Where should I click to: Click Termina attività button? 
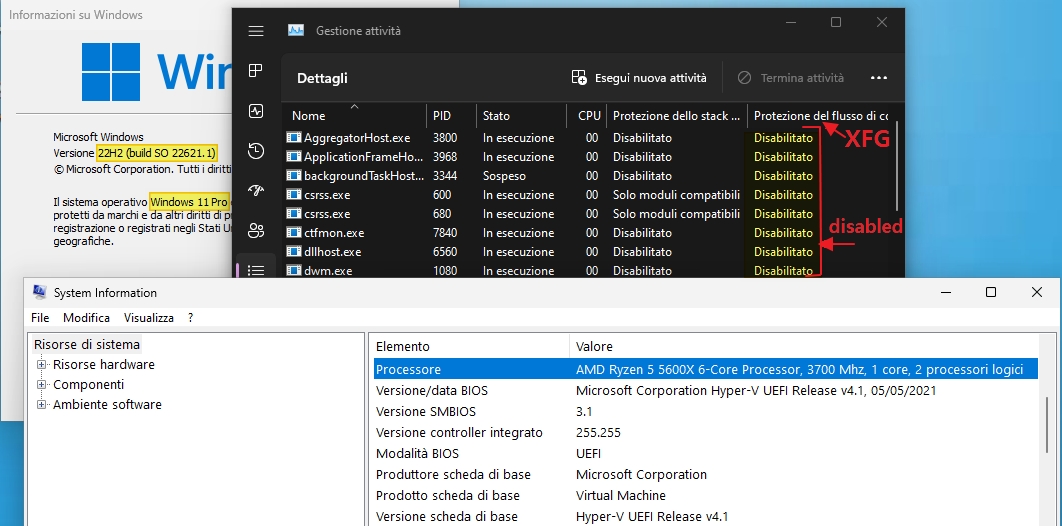point(790,78)
